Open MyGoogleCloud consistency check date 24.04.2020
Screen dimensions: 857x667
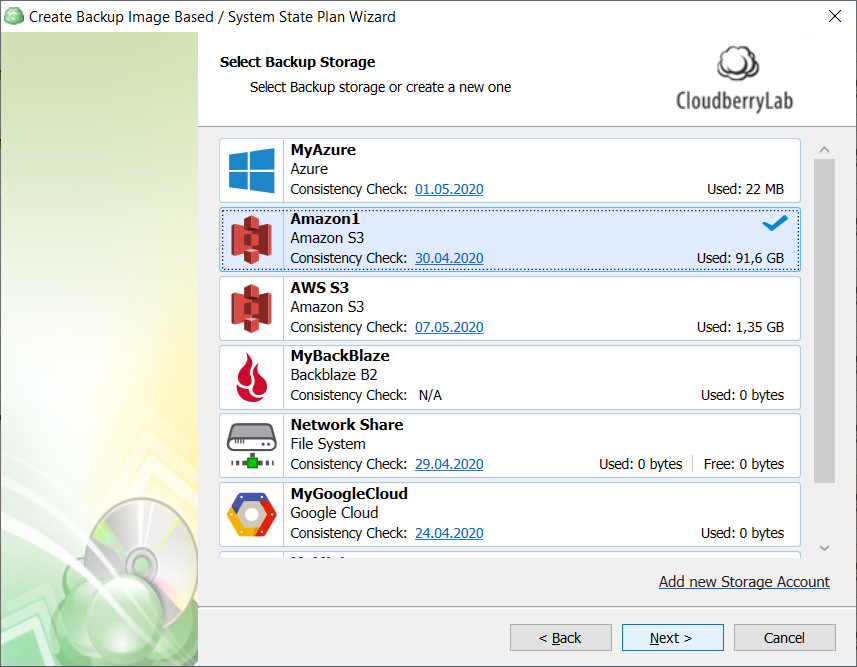pyautogui.click(x=449, y=533)
